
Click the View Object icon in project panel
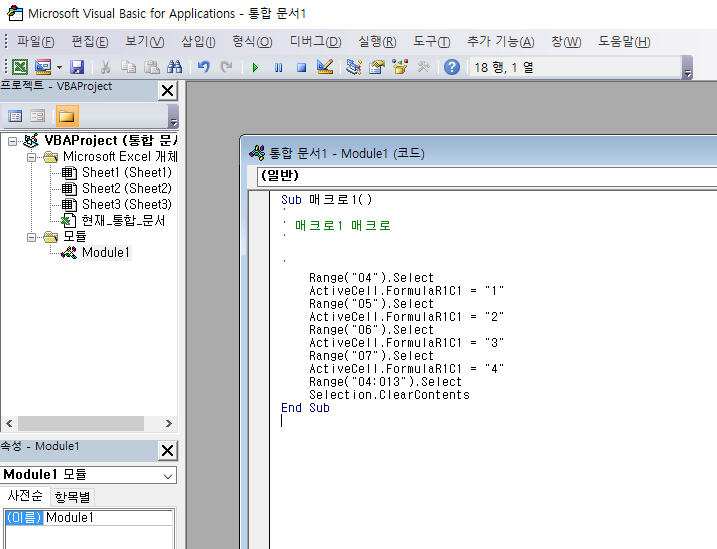(37, 116)
